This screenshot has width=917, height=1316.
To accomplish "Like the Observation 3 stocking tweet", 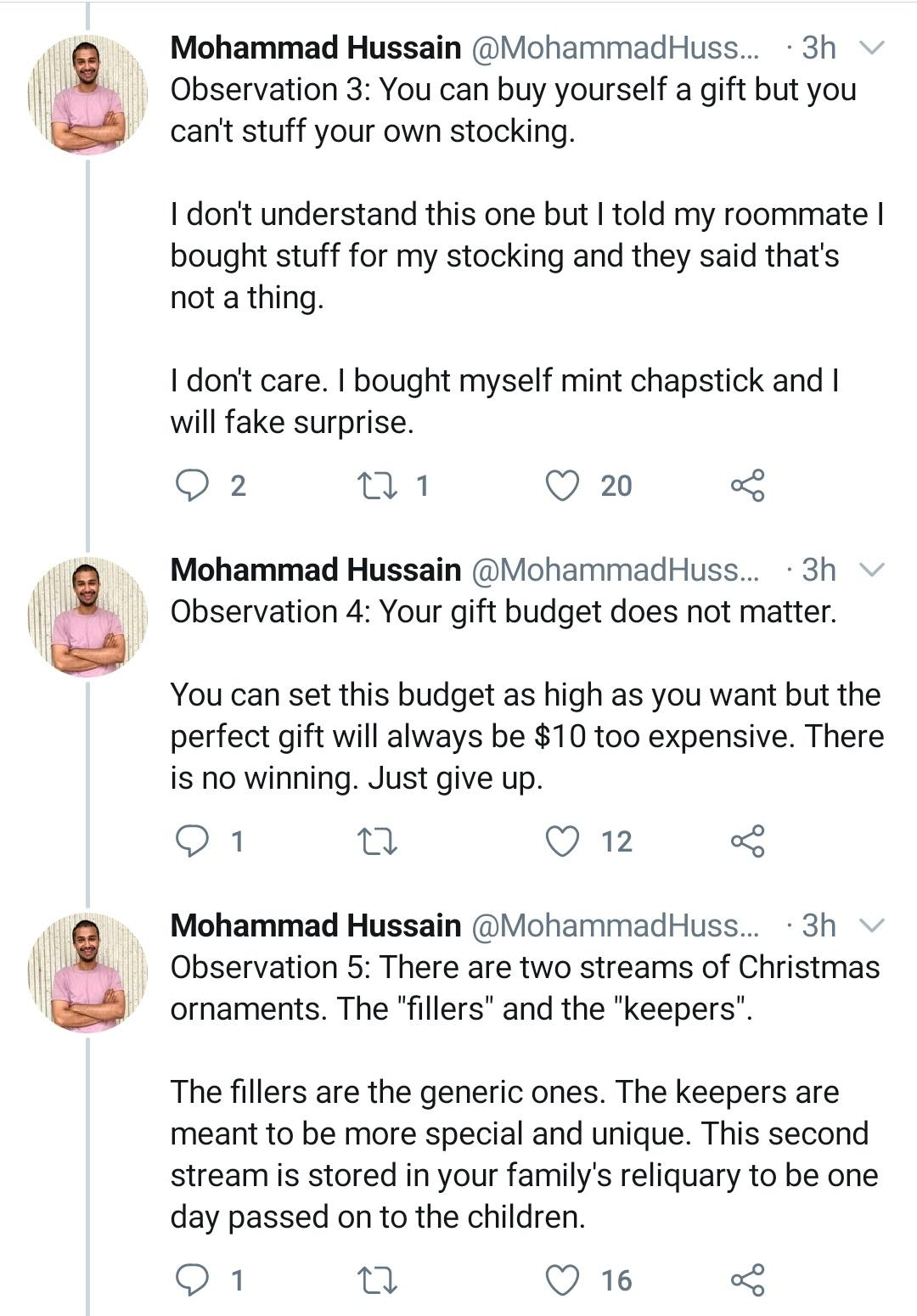I will (x=561, y=486).
